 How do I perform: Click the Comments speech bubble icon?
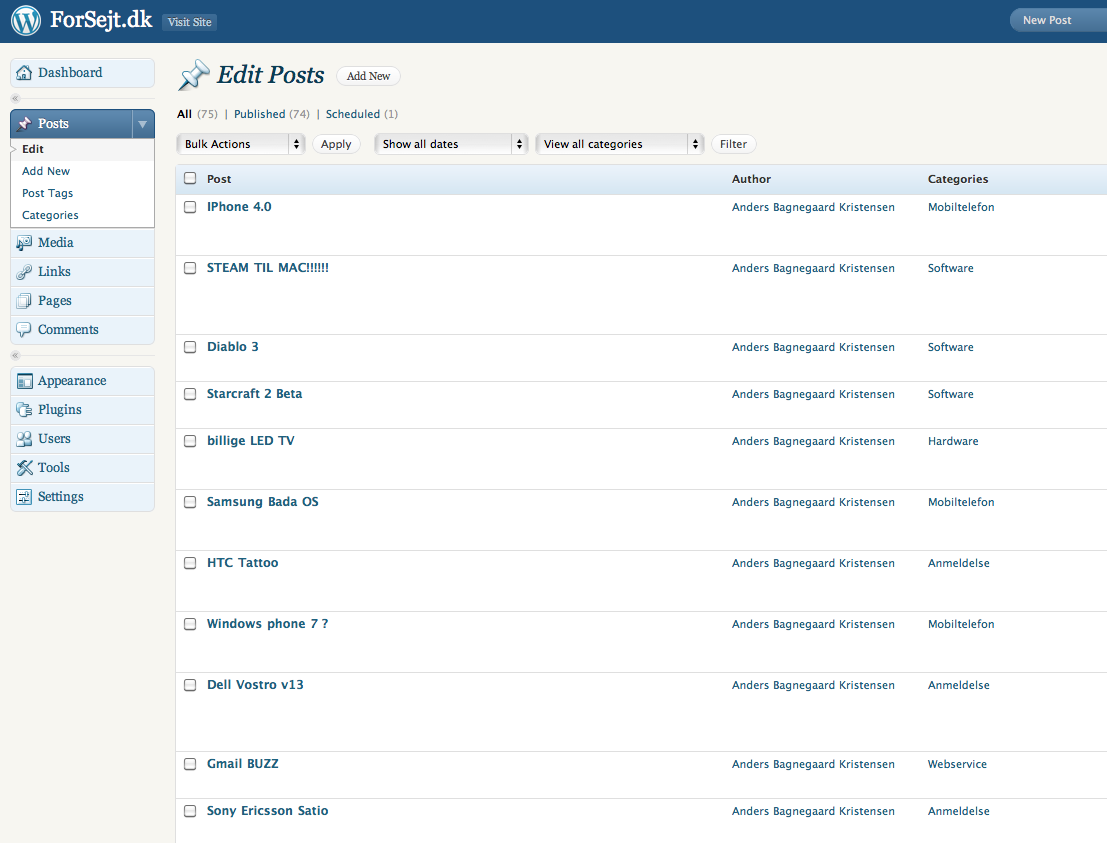tap(24, 330)
